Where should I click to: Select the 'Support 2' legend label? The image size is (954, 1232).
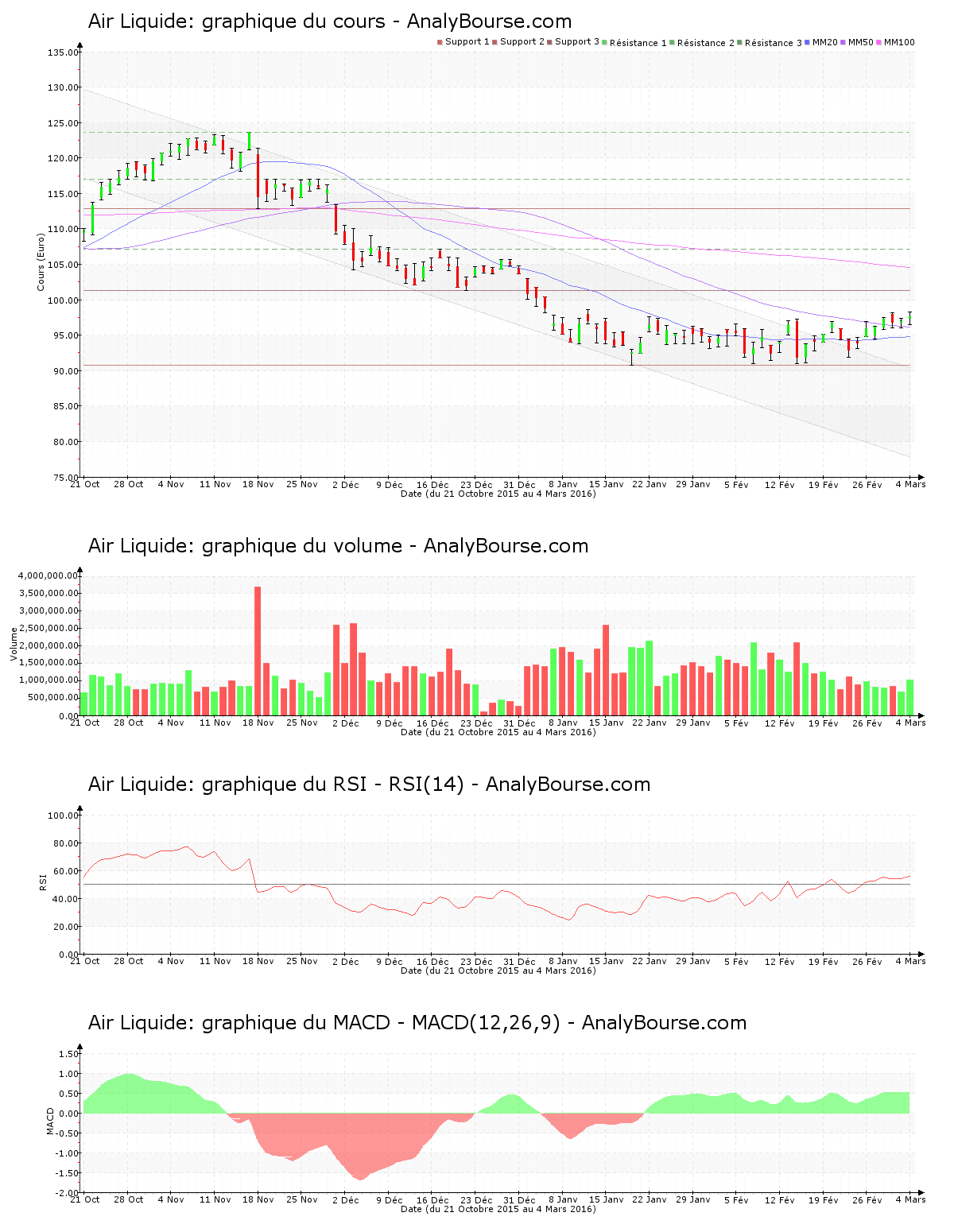coord(522,42)
